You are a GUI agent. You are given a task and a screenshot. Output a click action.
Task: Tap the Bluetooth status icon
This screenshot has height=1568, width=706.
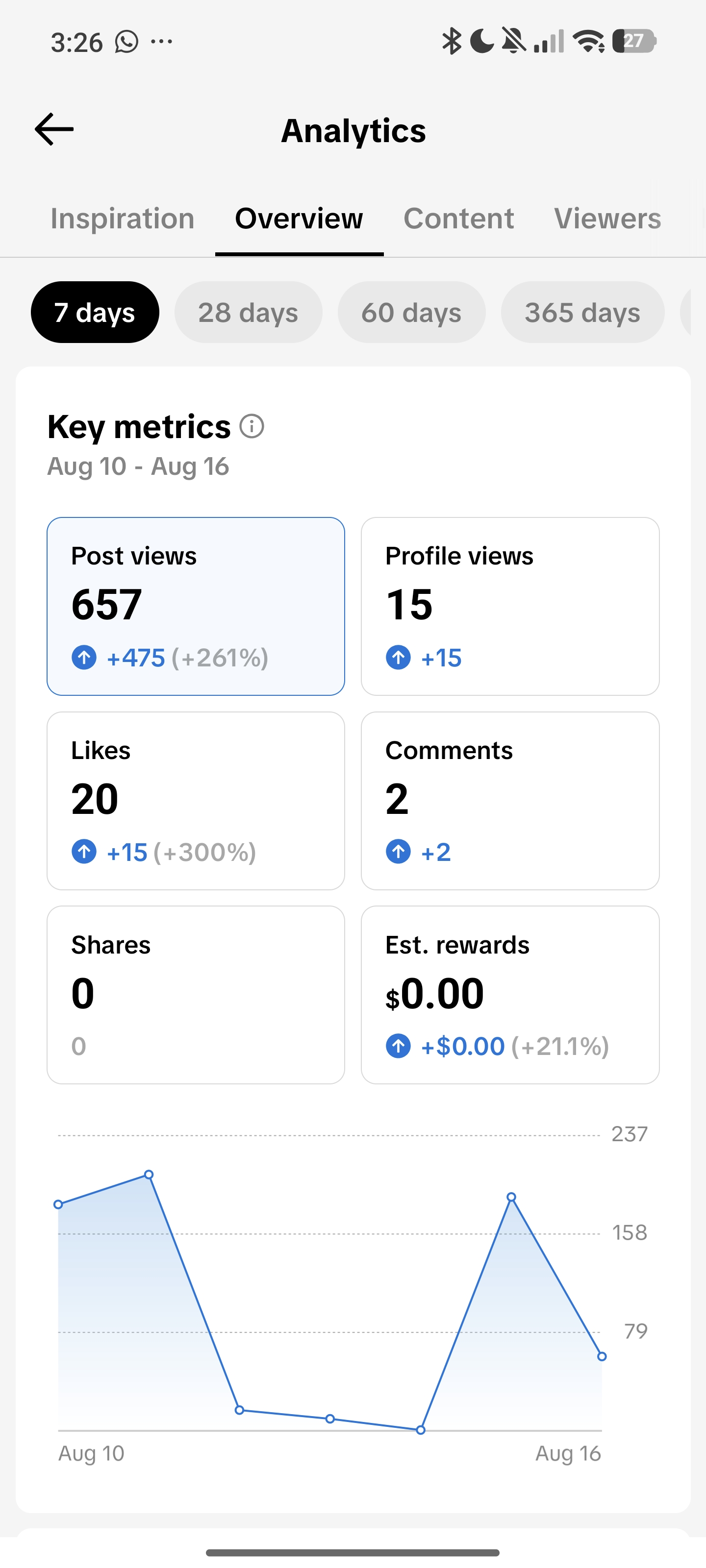(x=452, y=41)
